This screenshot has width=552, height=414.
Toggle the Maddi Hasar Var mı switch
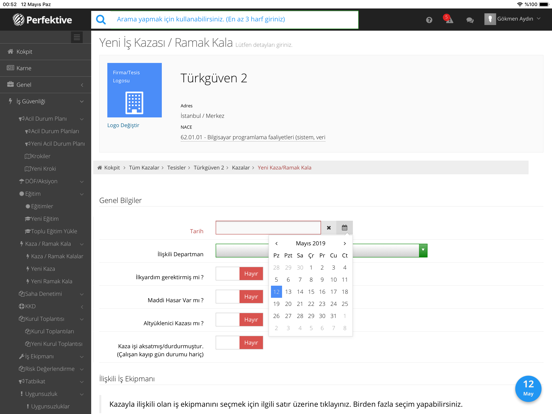pyautogui.click(x=239, y=296)
